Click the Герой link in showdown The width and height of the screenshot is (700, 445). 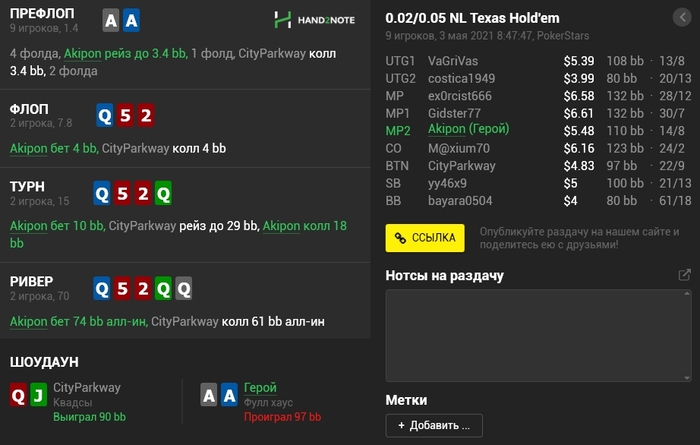[260, 388]
